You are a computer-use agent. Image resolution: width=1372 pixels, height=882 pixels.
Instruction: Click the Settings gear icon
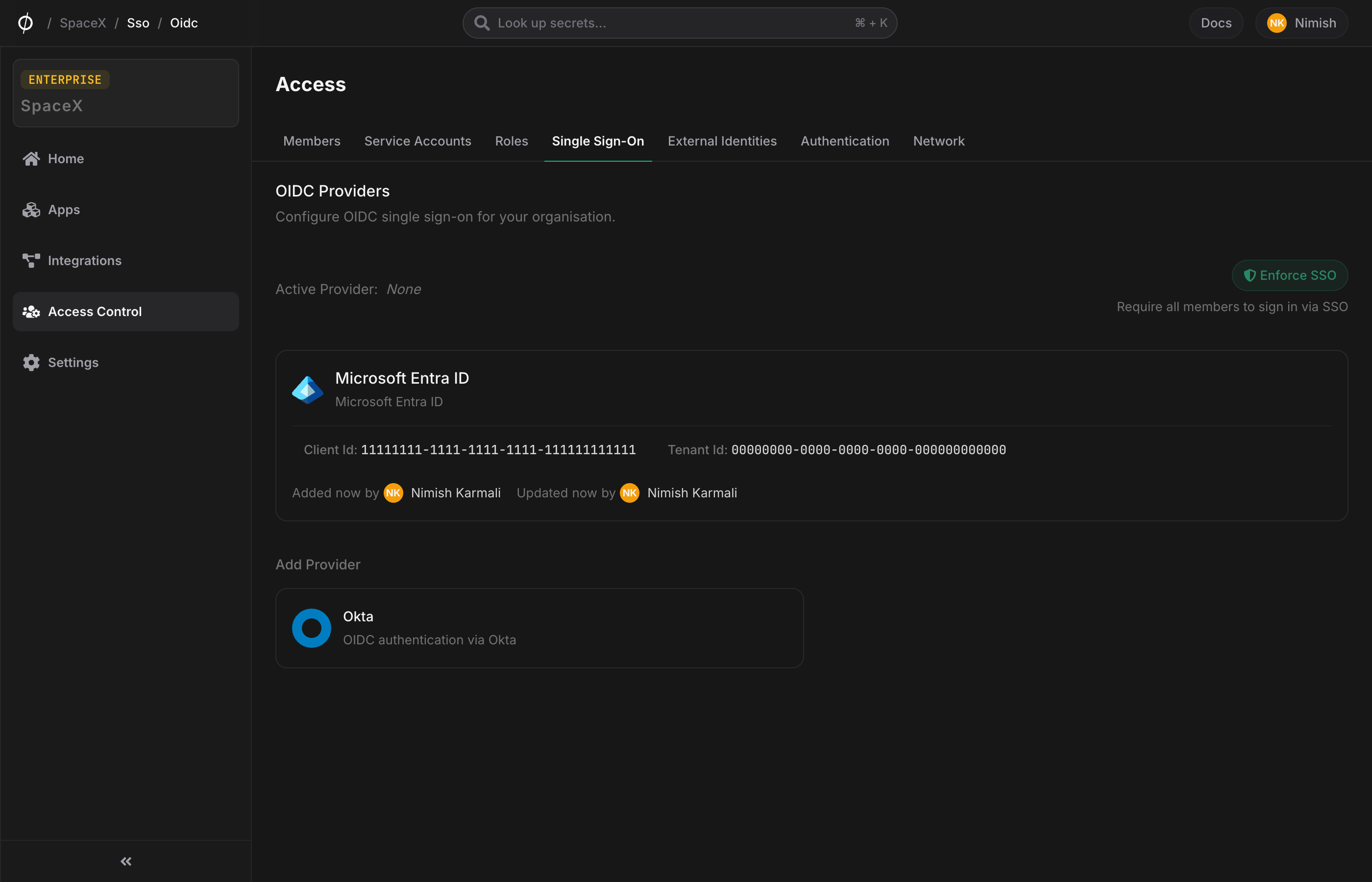click(x=31, y=362)
